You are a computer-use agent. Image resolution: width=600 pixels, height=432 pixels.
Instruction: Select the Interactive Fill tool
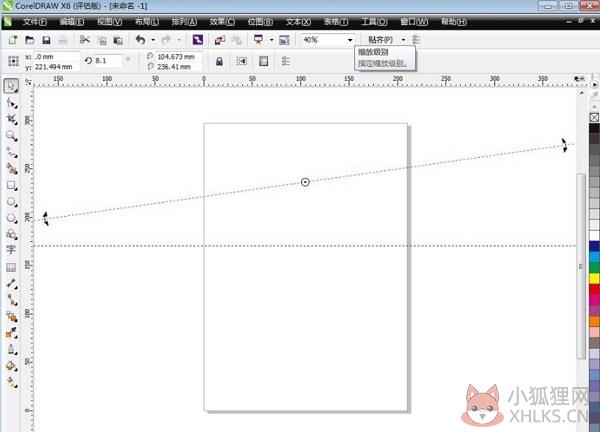point(11,382)
